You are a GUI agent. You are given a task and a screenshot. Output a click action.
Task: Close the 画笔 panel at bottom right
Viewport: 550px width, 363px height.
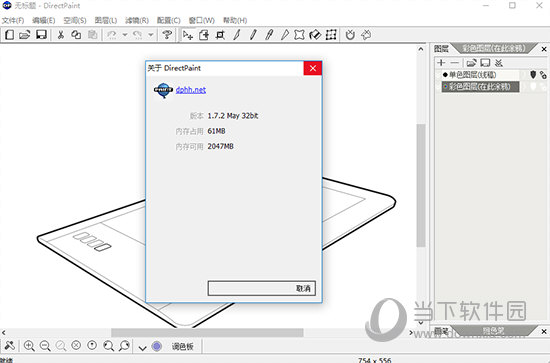click(x=544, y=331)
